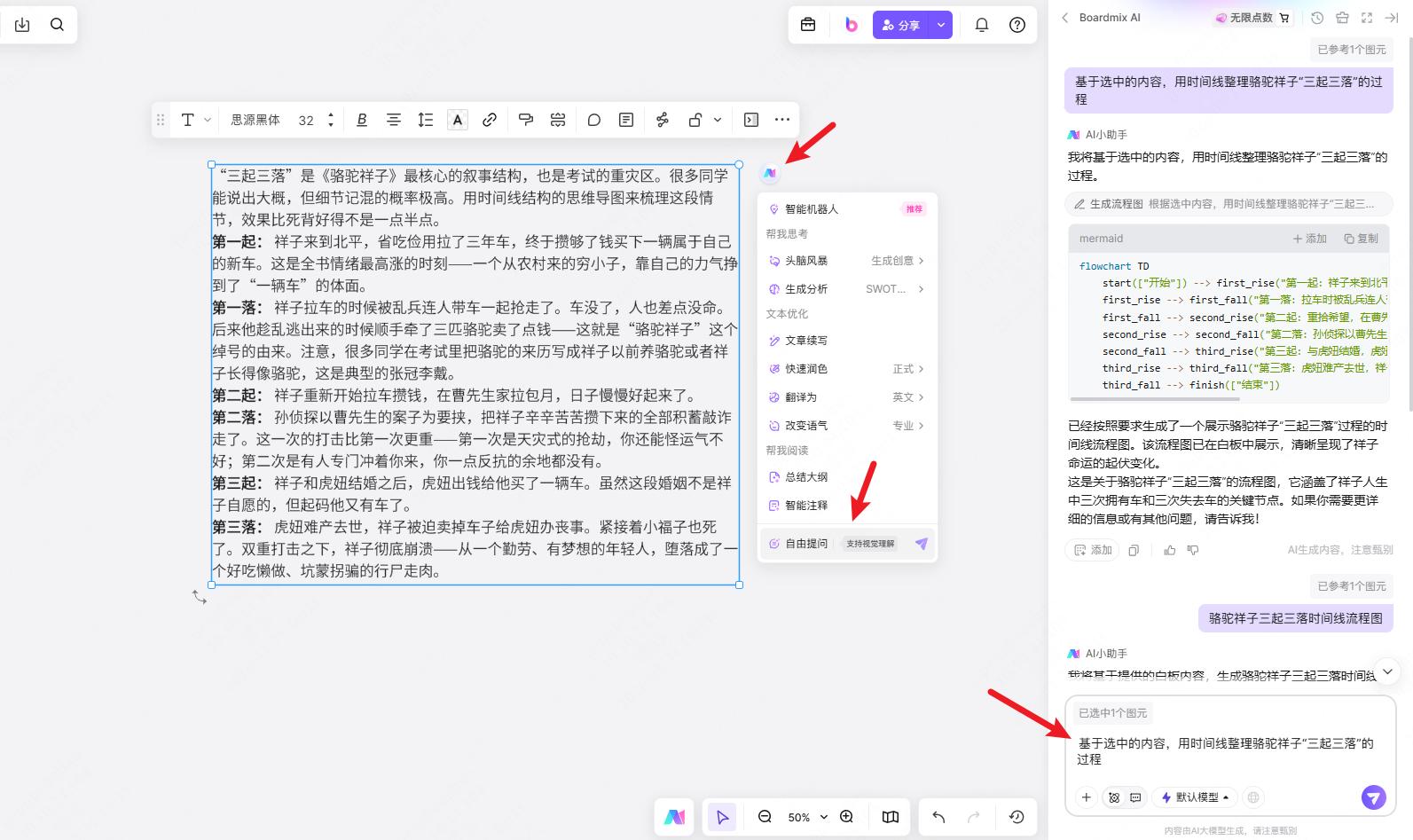Click the line spacing icon
The image size is (1413, 840).
[426, 120]
